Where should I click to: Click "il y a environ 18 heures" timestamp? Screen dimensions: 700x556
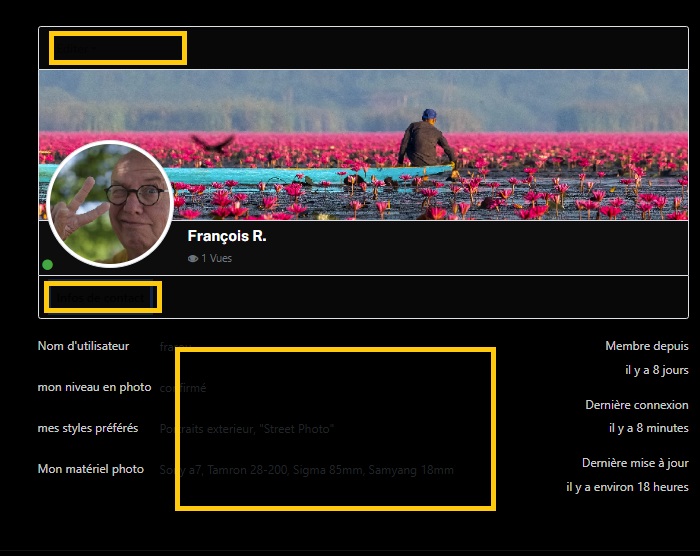click(626, 487)
